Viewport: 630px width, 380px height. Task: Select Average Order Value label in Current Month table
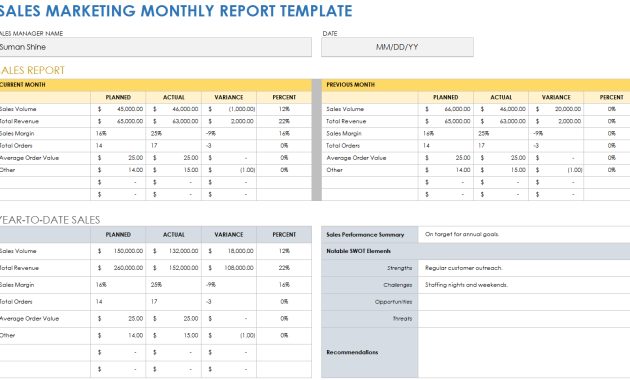(29, 158)
